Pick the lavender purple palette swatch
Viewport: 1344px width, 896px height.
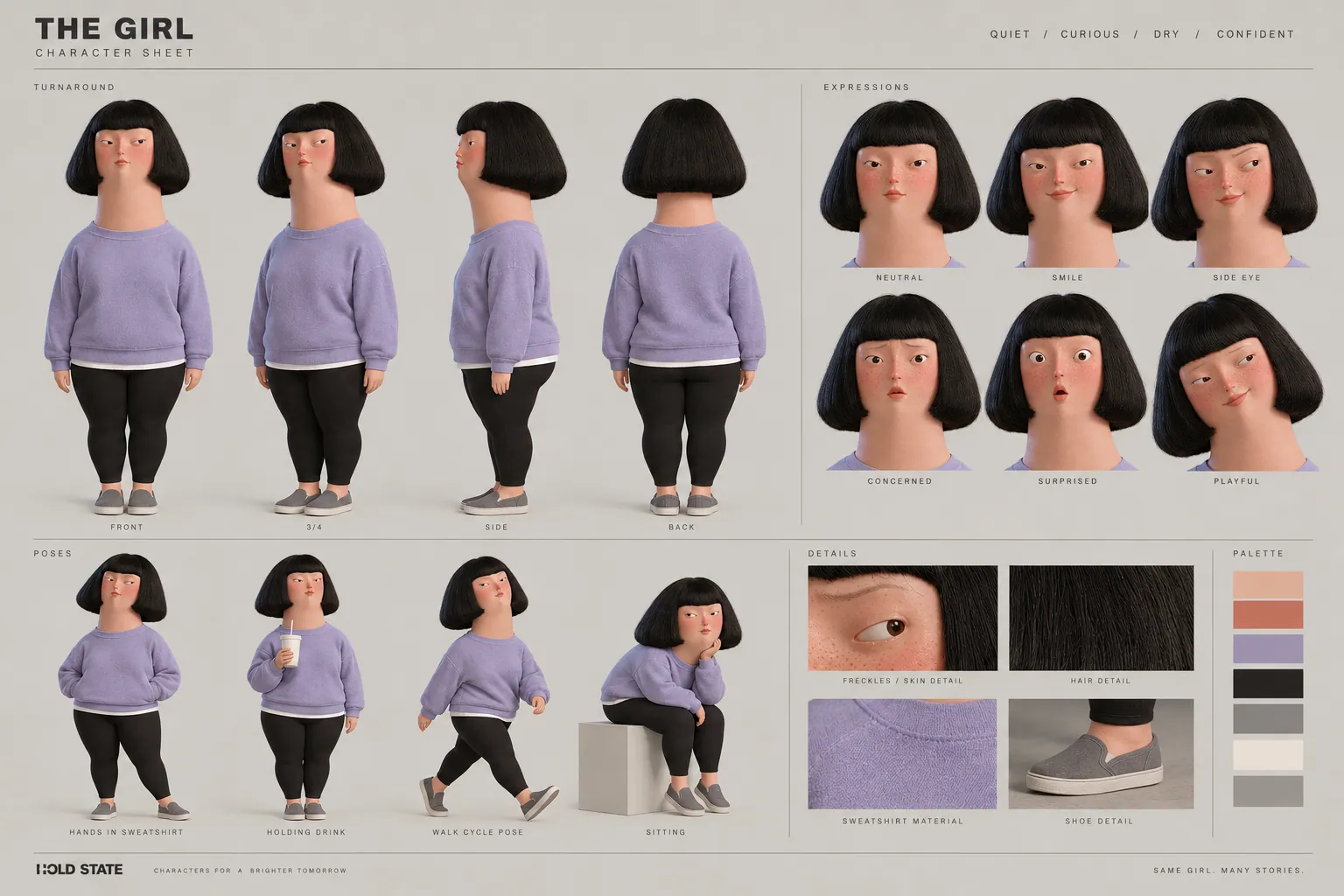(x=1268, y=648)
